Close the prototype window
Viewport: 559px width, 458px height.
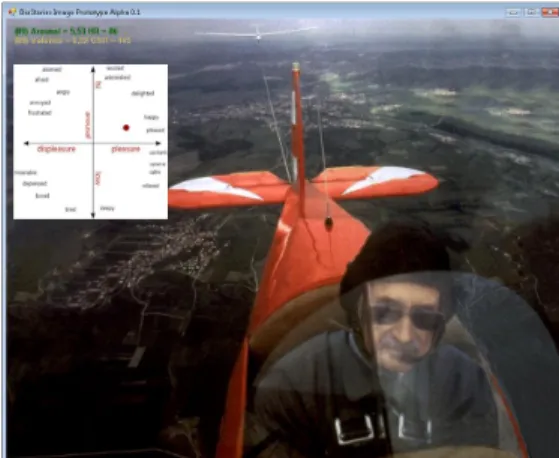(550, 12)
